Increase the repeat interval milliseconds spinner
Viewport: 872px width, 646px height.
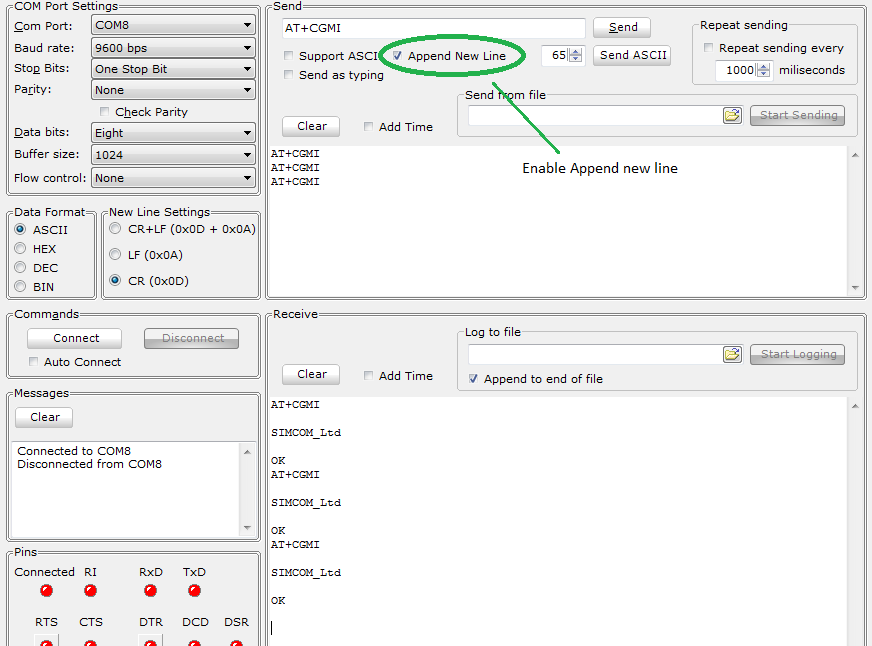pyautogui.click(x=765, y=66)
